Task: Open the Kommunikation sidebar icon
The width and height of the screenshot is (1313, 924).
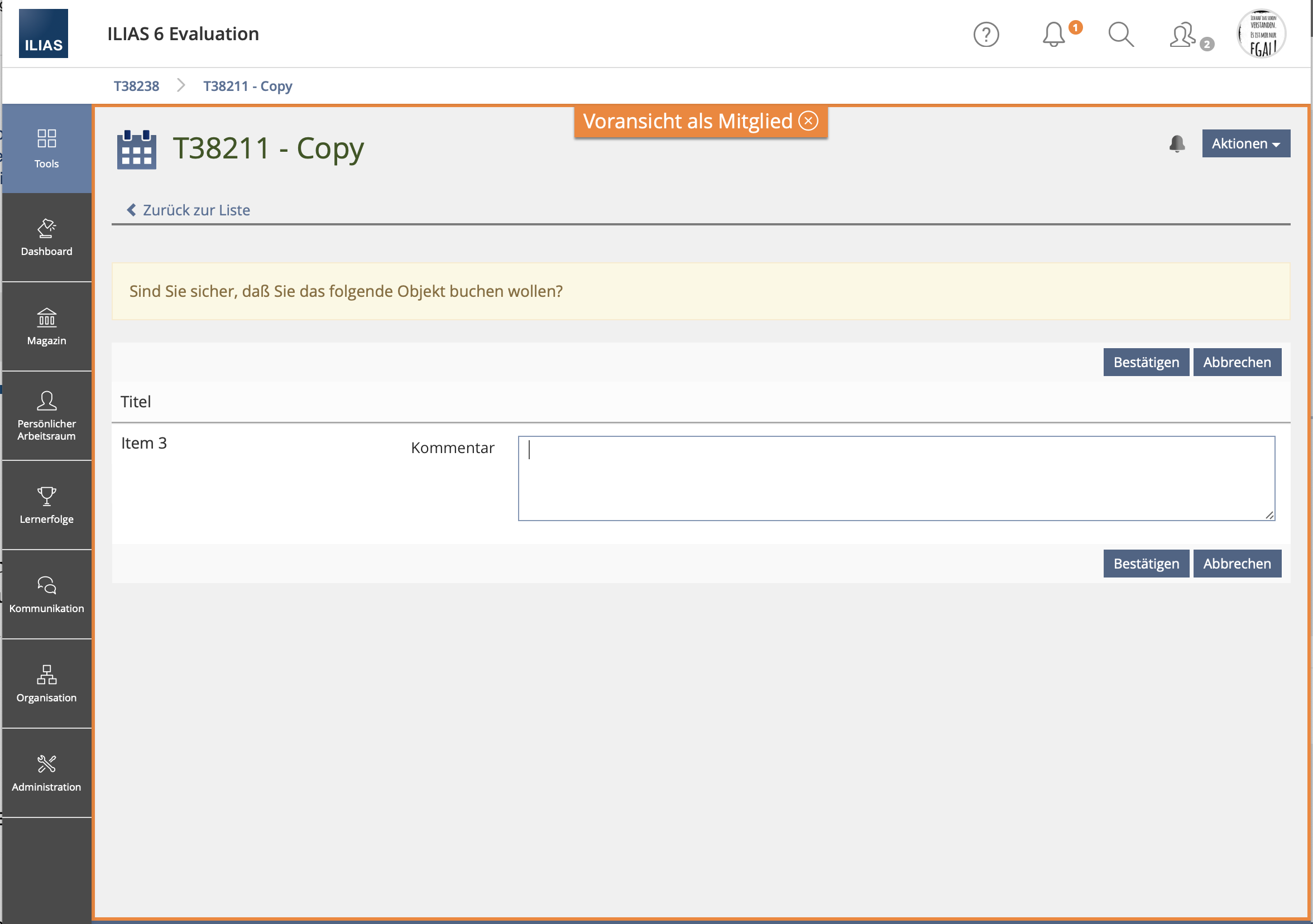Action: point(46,595)
